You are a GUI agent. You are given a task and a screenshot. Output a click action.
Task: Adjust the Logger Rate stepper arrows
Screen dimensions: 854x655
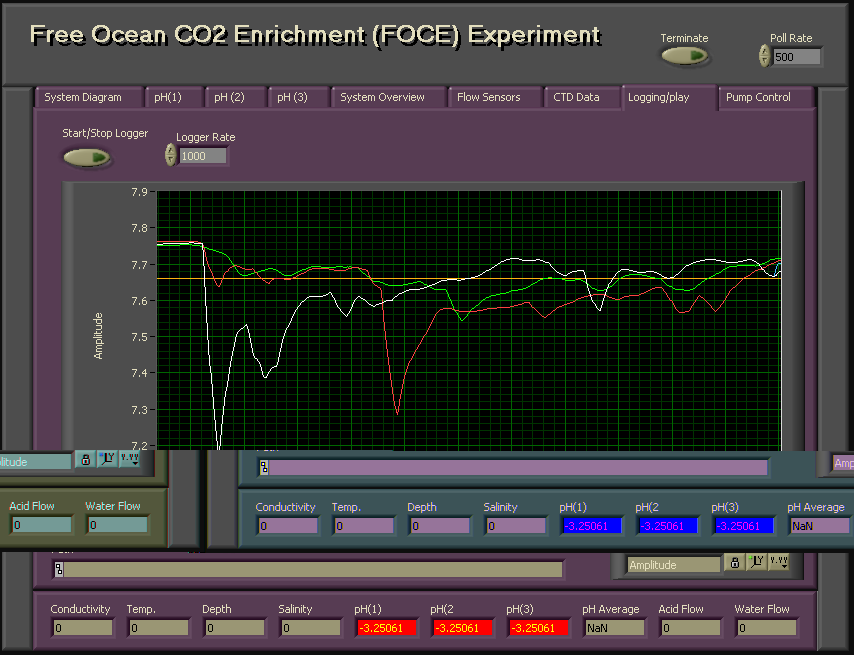(x=170, y=155)
